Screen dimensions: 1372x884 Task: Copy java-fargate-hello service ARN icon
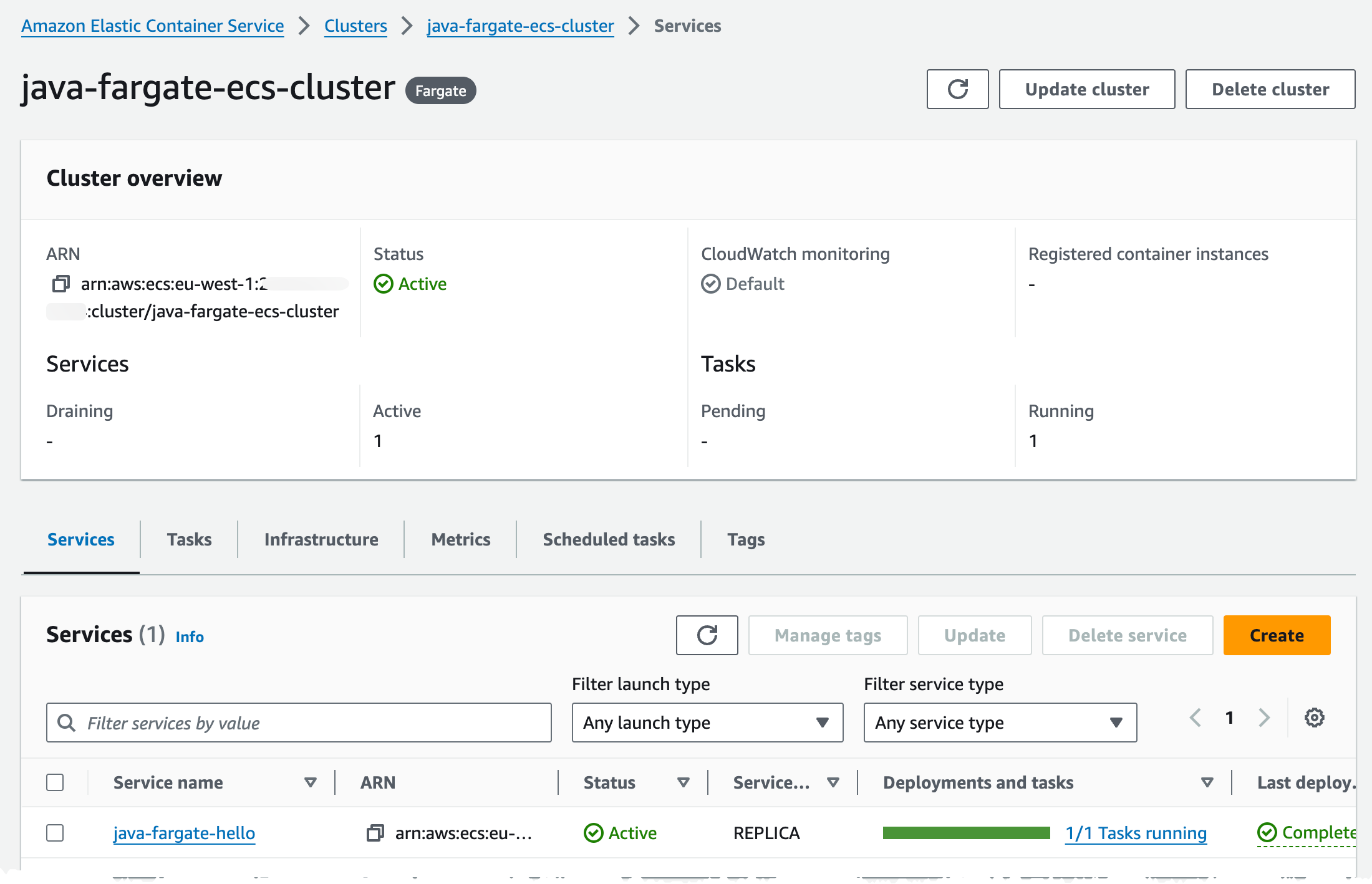(375, 833)
